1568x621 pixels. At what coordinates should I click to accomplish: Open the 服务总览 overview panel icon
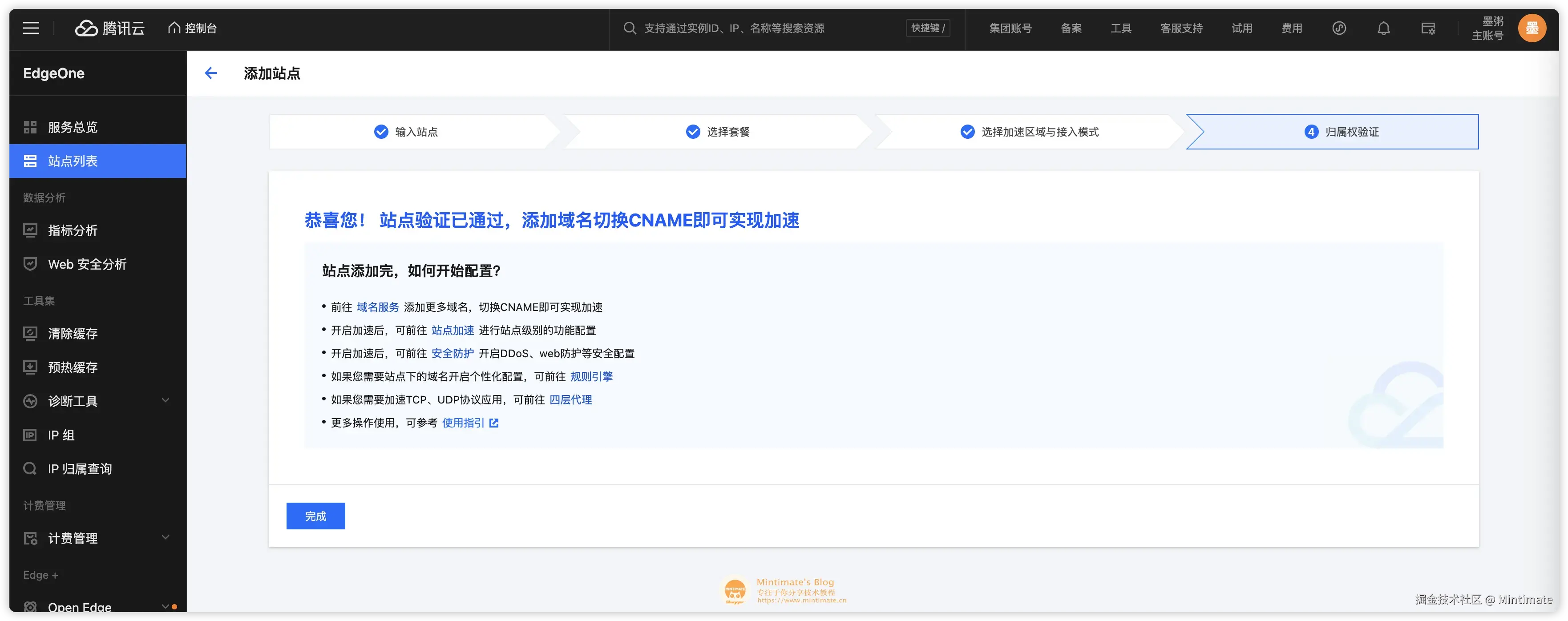point(30,127)
